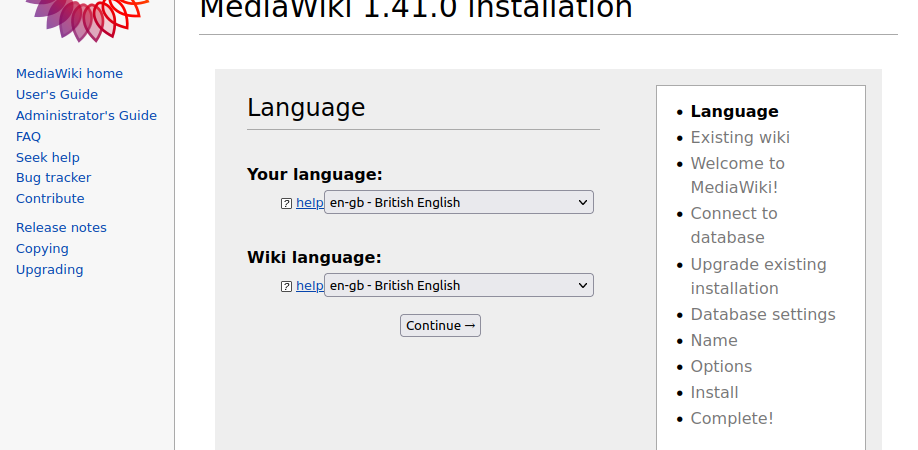918x450 pixels.
Task: Click help icon beside Wiki language
Action: point(286,287)
